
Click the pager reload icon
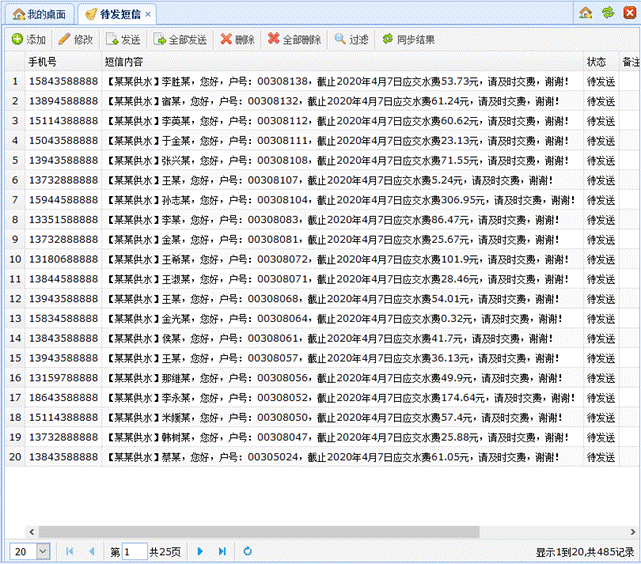(x=248, y=552)
